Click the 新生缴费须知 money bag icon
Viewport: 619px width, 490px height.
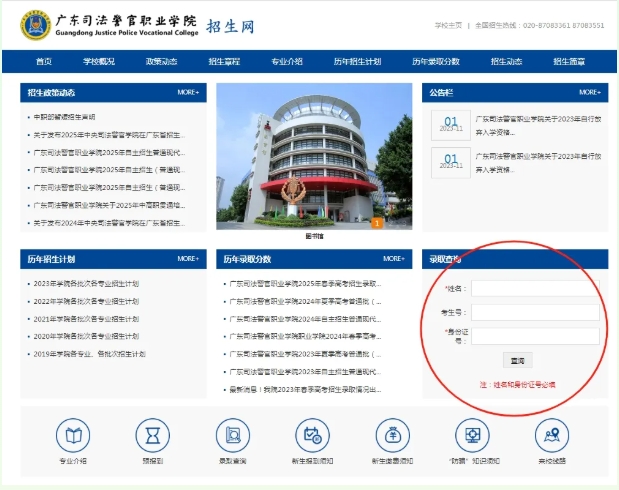point(392,435)
